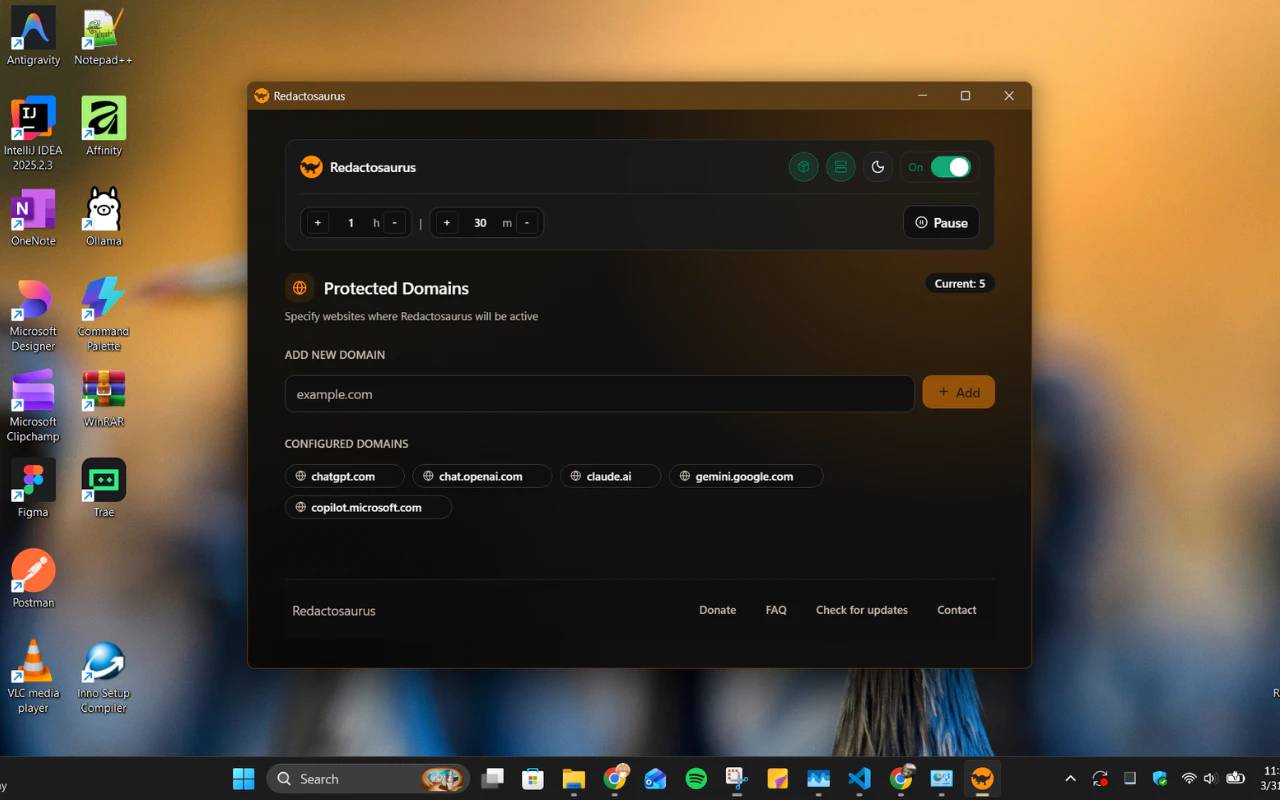Click Check for updates link
The height and width of the screenshot is (800, 1280).
pos(862,610)
